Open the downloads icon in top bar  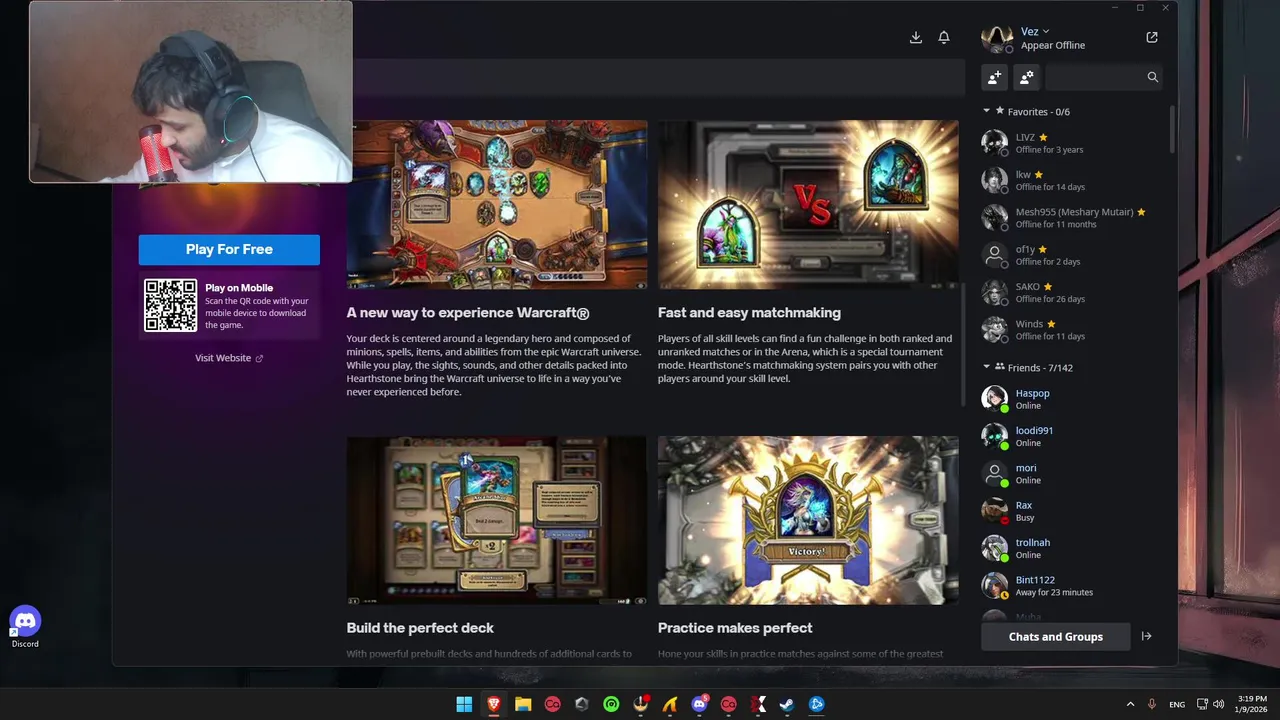[915, 37]
